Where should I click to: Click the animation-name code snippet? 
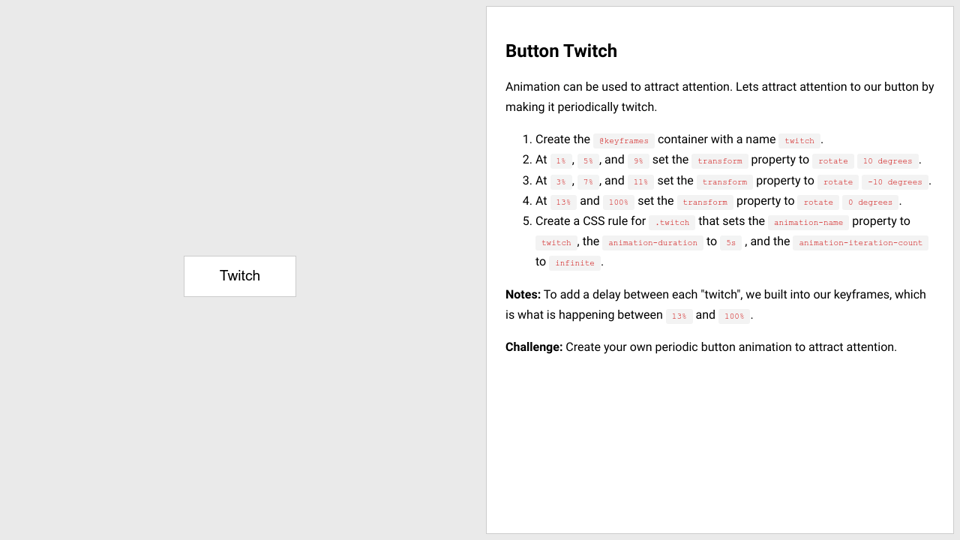[808, 223]
